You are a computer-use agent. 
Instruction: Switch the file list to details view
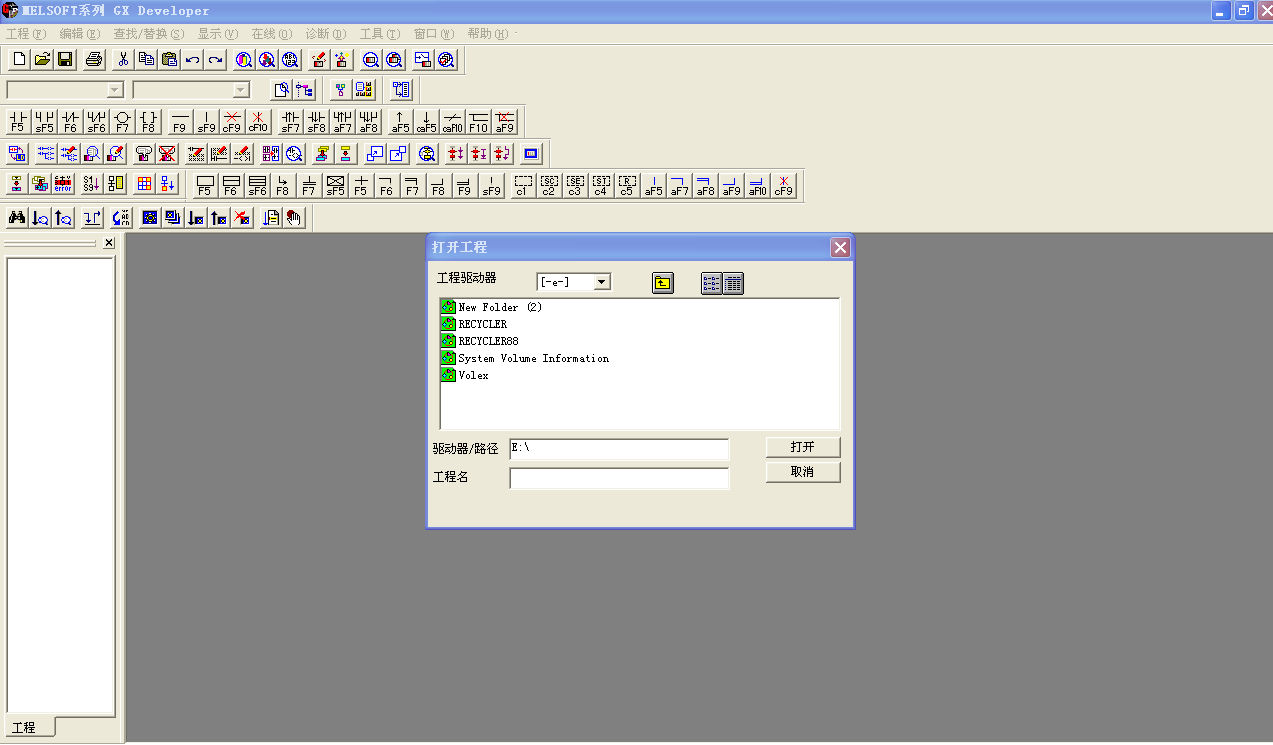(x=733, y=283)
